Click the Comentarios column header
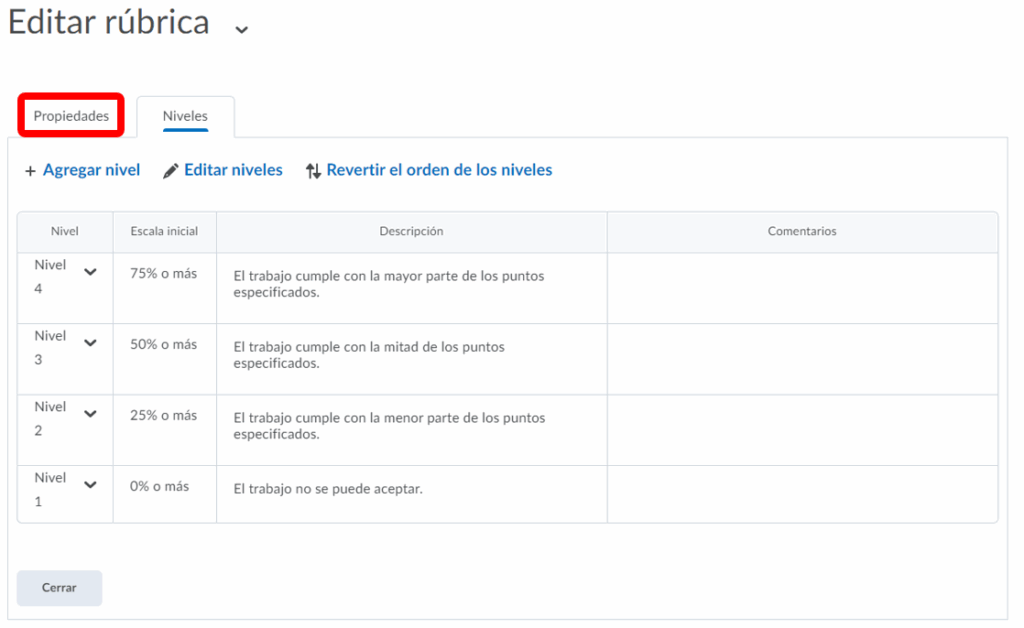The height and width of the screenshot is (628, 1024). [802, 231]
